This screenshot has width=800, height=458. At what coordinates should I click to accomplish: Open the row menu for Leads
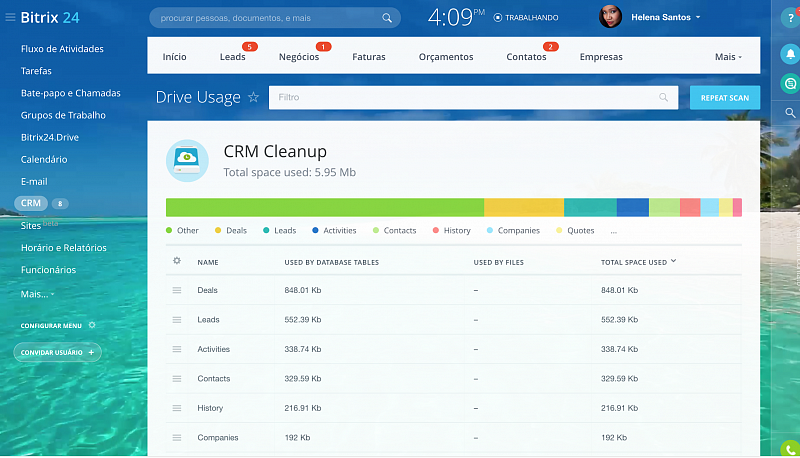pos(177,320)
